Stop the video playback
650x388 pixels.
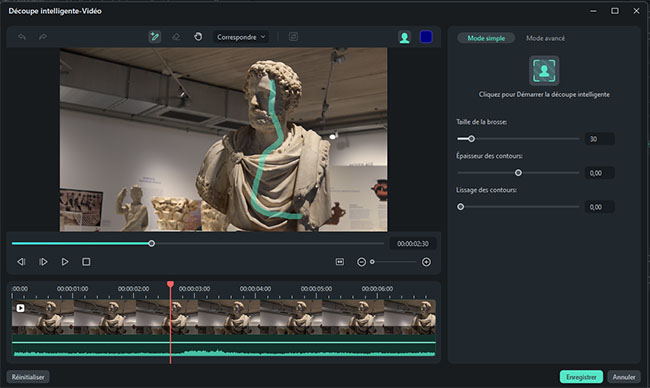[86, 262]
